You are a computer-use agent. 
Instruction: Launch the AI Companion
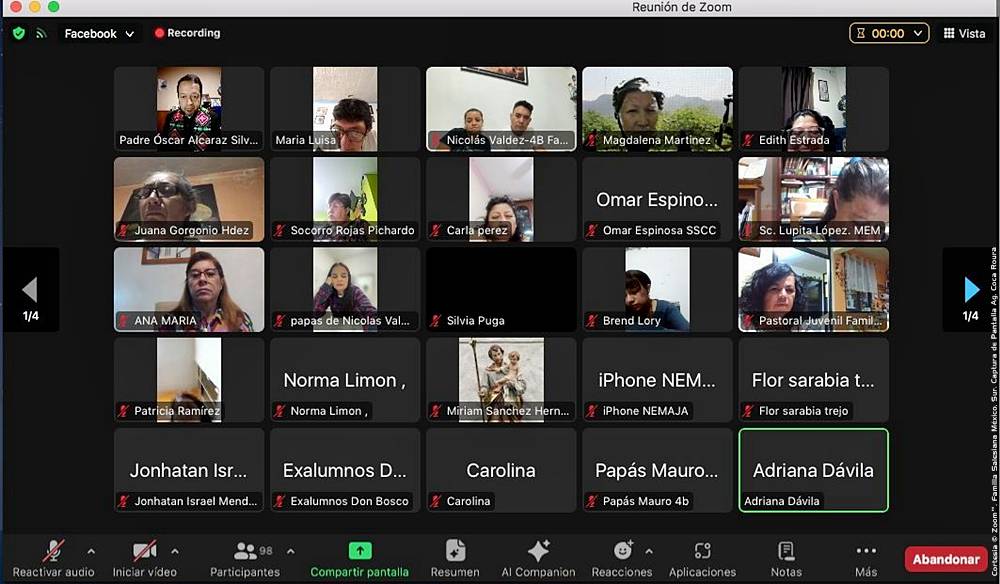point(538,559)
